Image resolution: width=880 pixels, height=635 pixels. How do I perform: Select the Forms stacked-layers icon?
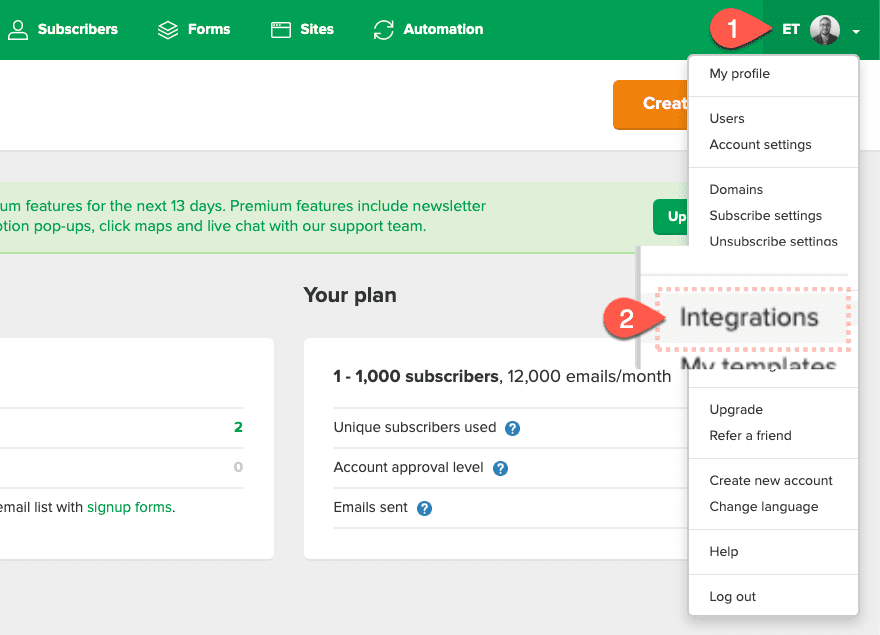[x=167, y=29]
